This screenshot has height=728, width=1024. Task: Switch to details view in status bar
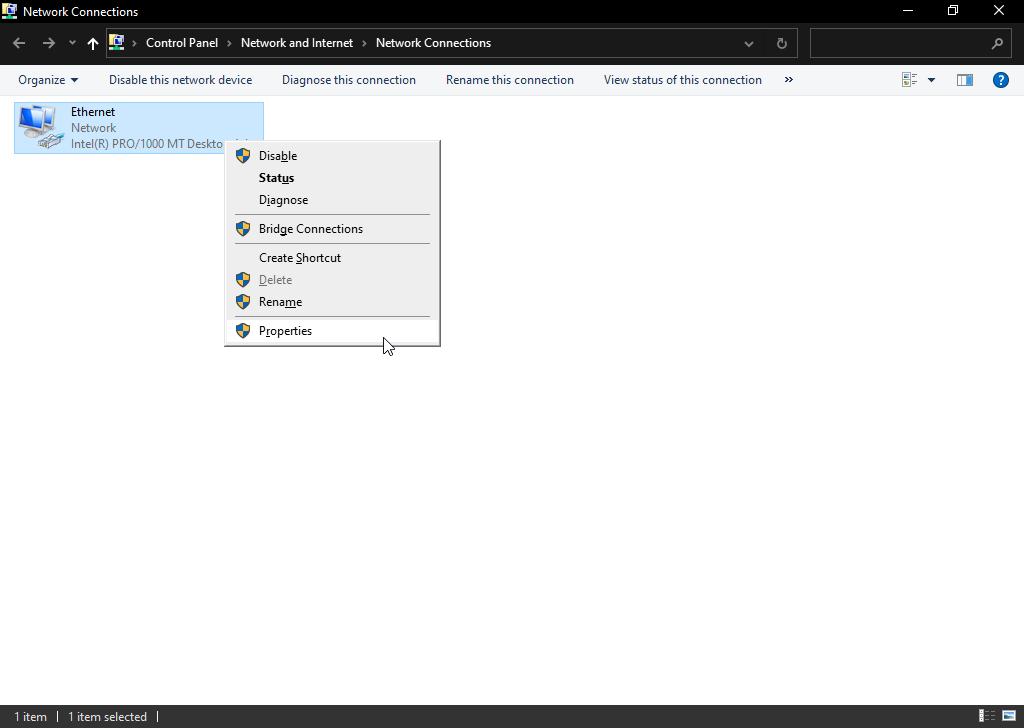tap(987, 716)
